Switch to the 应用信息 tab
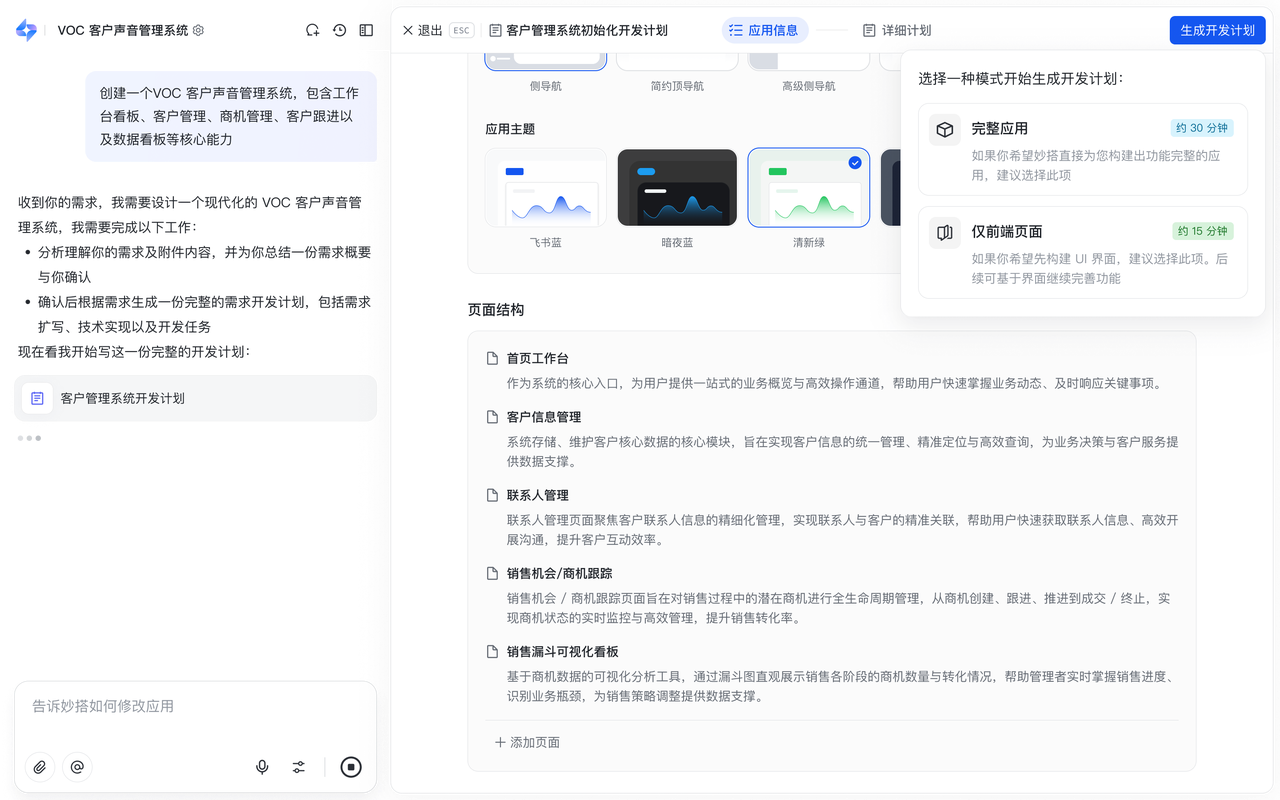The height and width of the screenshot is (800, 1280). 764,31
